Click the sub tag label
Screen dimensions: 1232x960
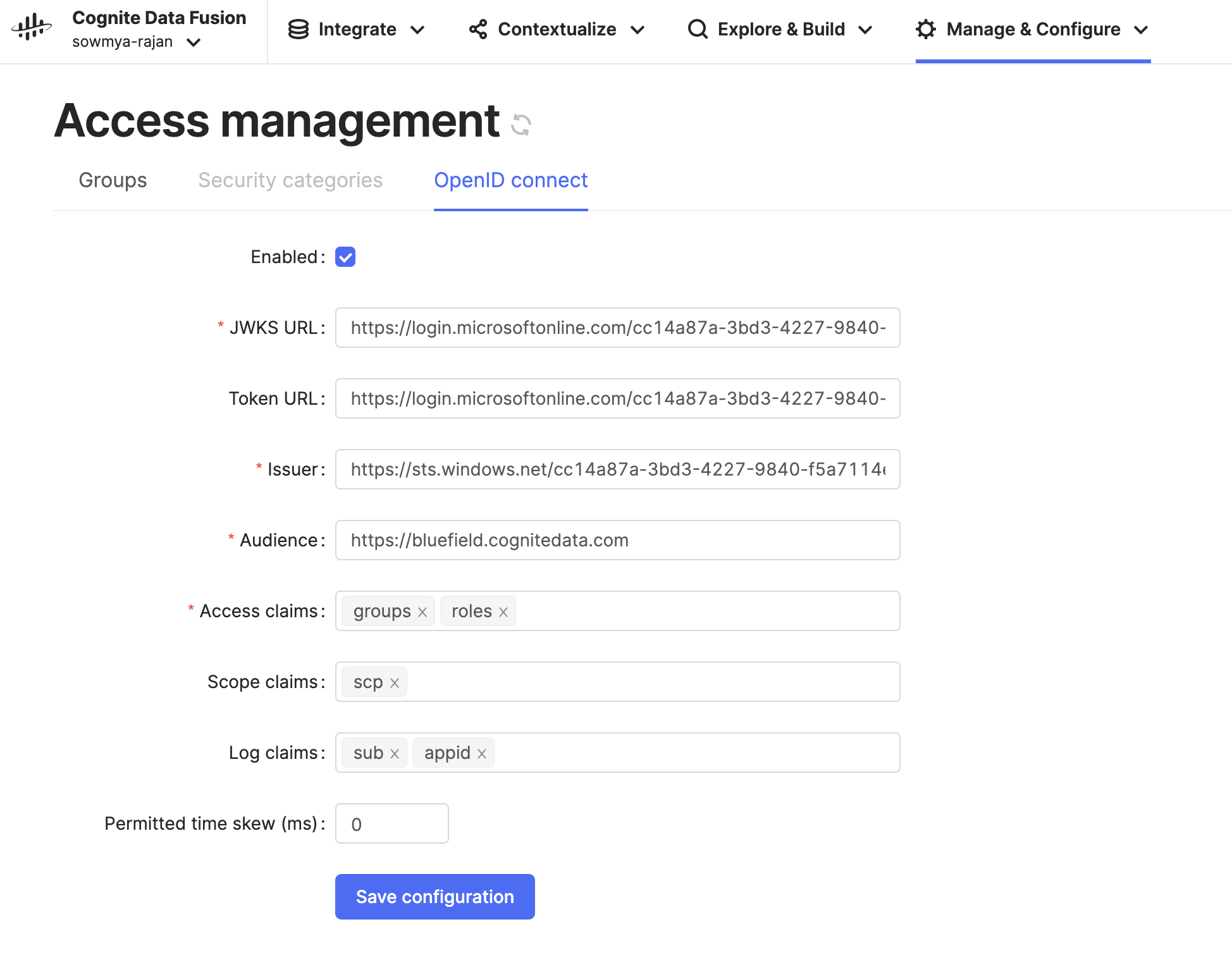click(368, 753)
